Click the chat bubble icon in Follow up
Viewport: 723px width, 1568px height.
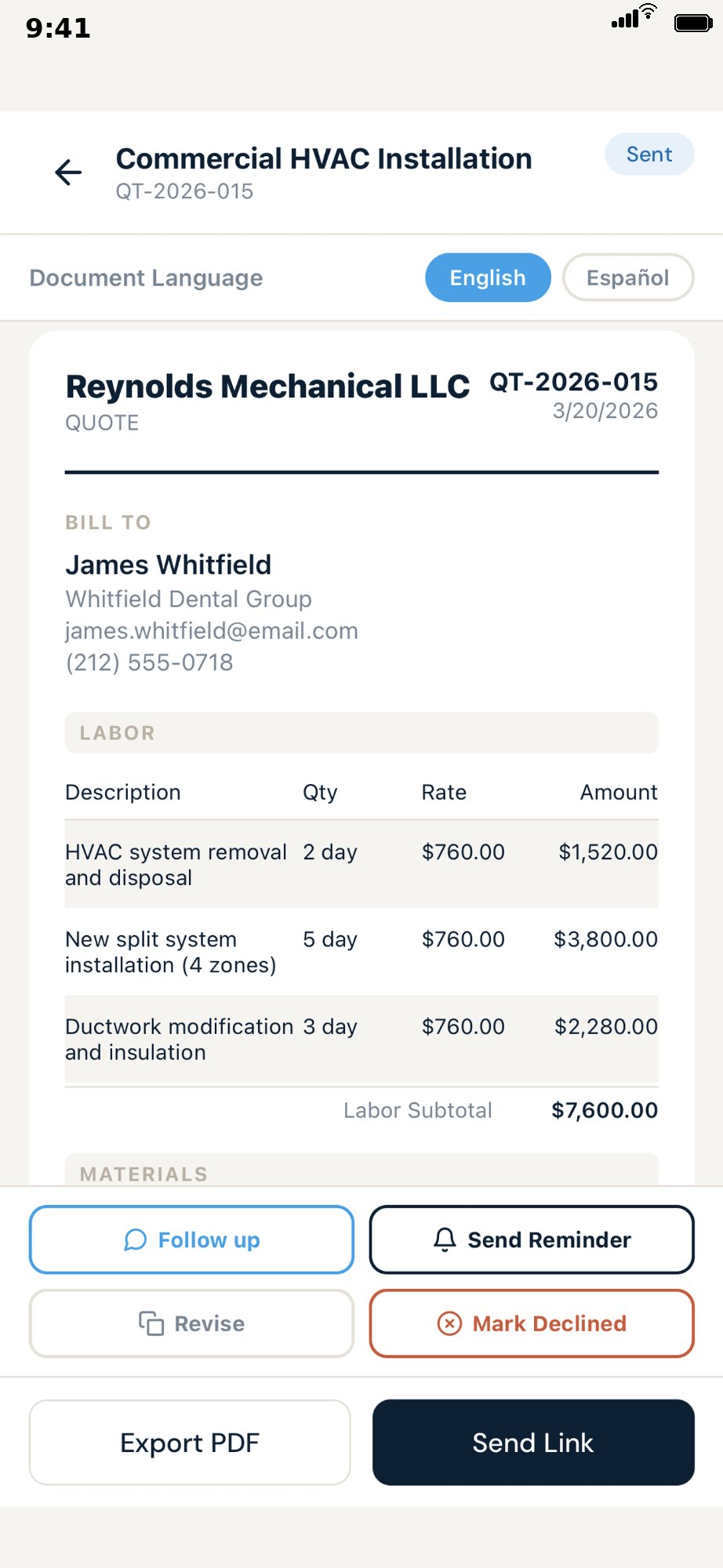coord(136,1240)
